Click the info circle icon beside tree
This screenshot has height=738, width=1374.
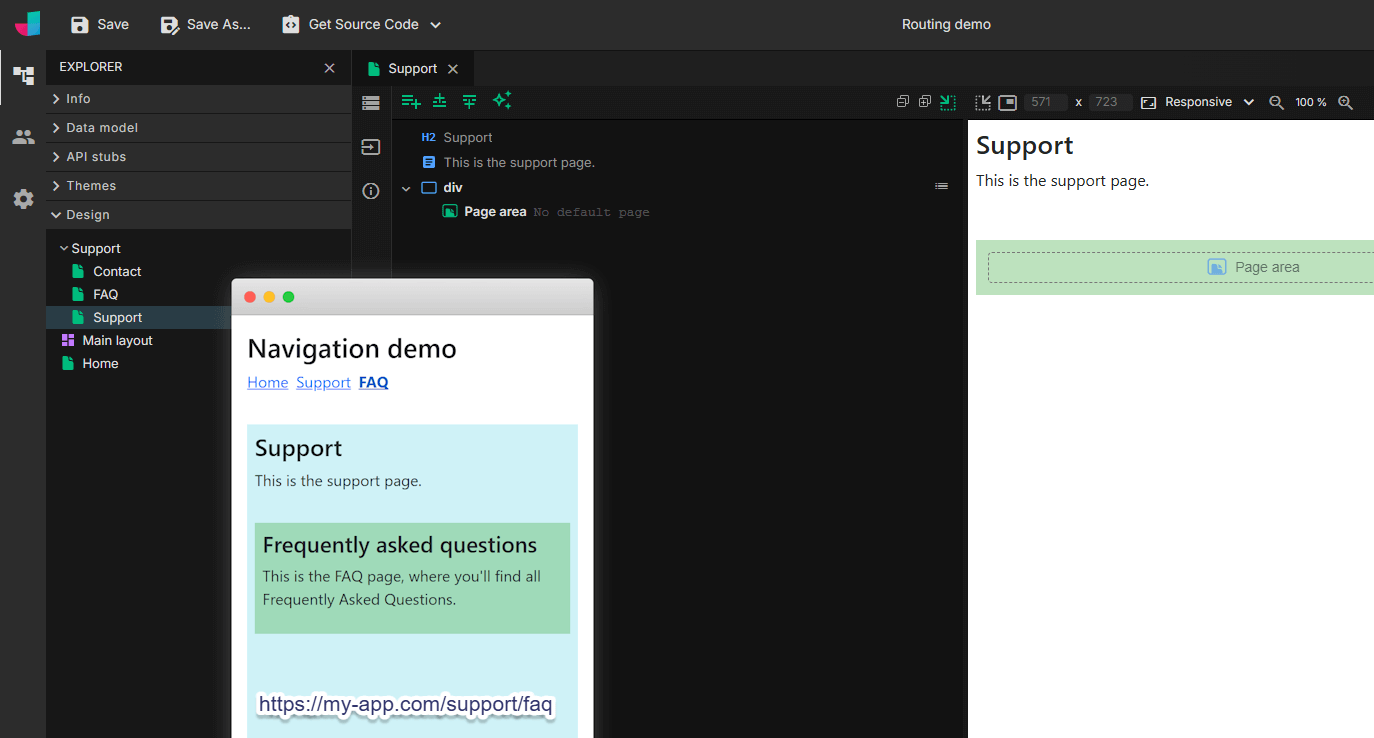click(x=371, y=191)
